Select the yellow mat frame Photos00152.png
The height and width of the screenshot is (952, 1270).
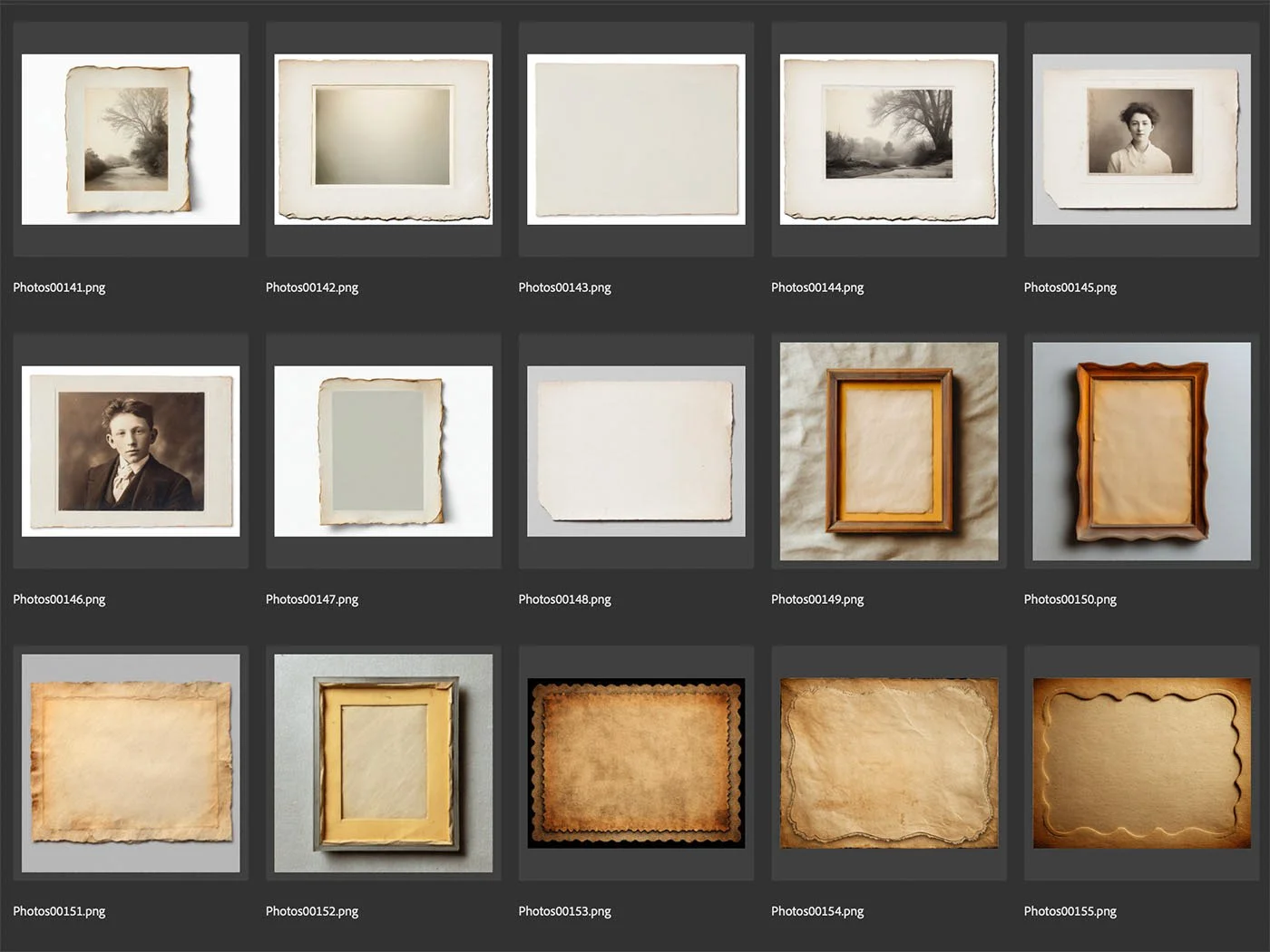tap(384, 763)
